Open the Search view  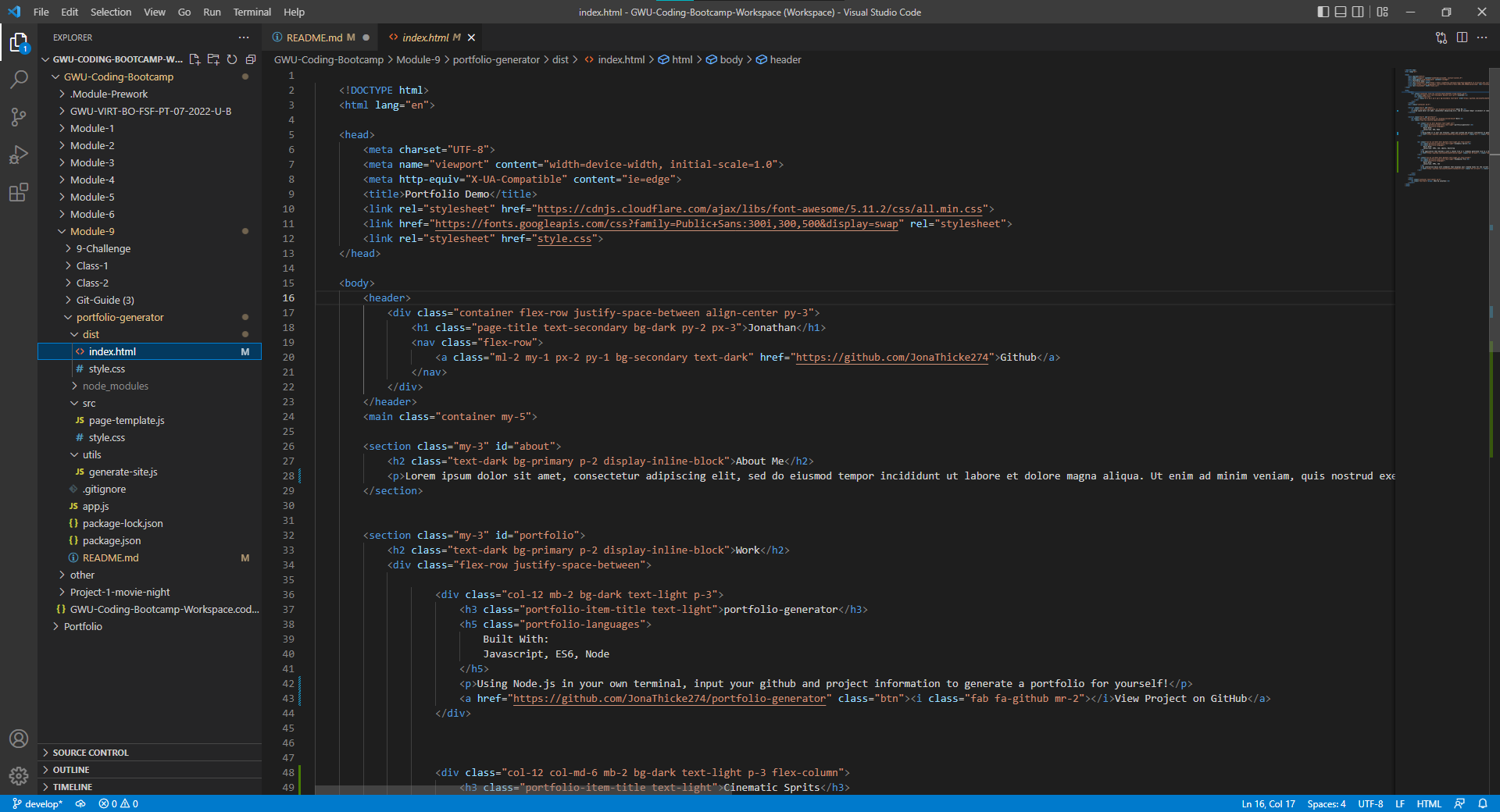[19, 79]
